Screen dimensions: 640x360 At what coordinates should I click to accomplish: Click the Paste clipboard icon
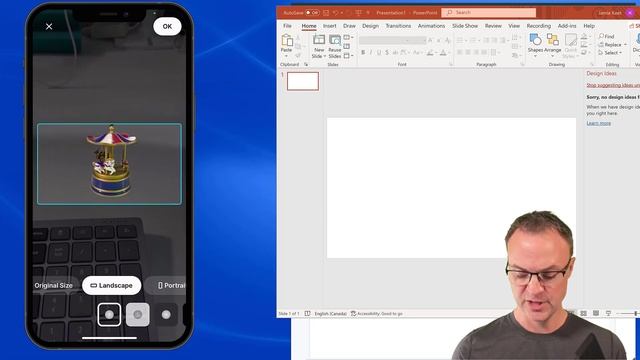click(x=287, y=40)
